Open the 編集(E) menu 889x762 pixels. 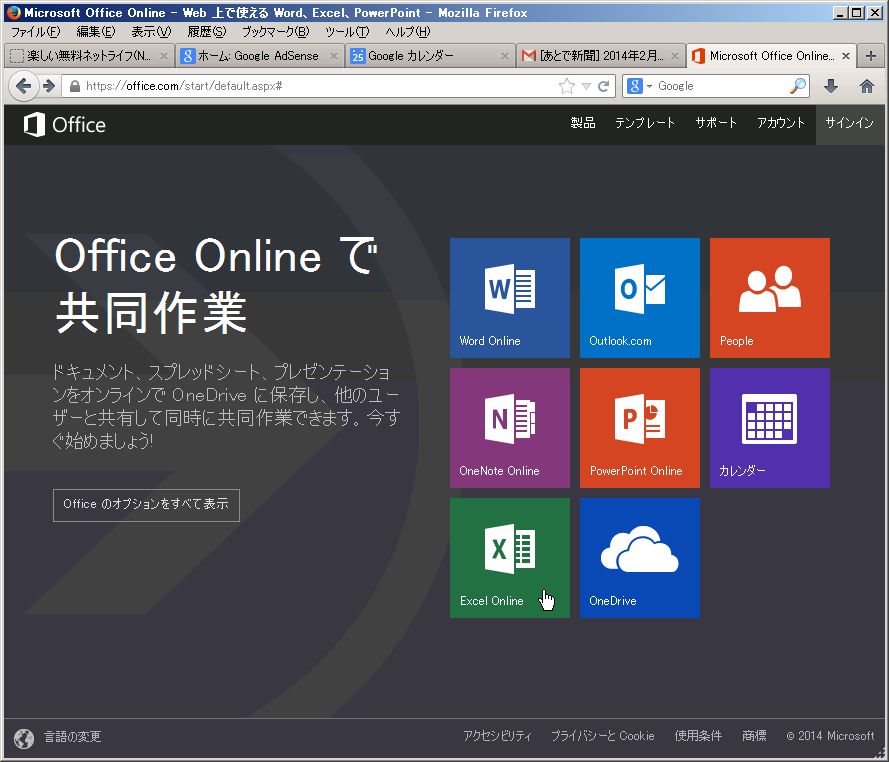pos(96,32)
